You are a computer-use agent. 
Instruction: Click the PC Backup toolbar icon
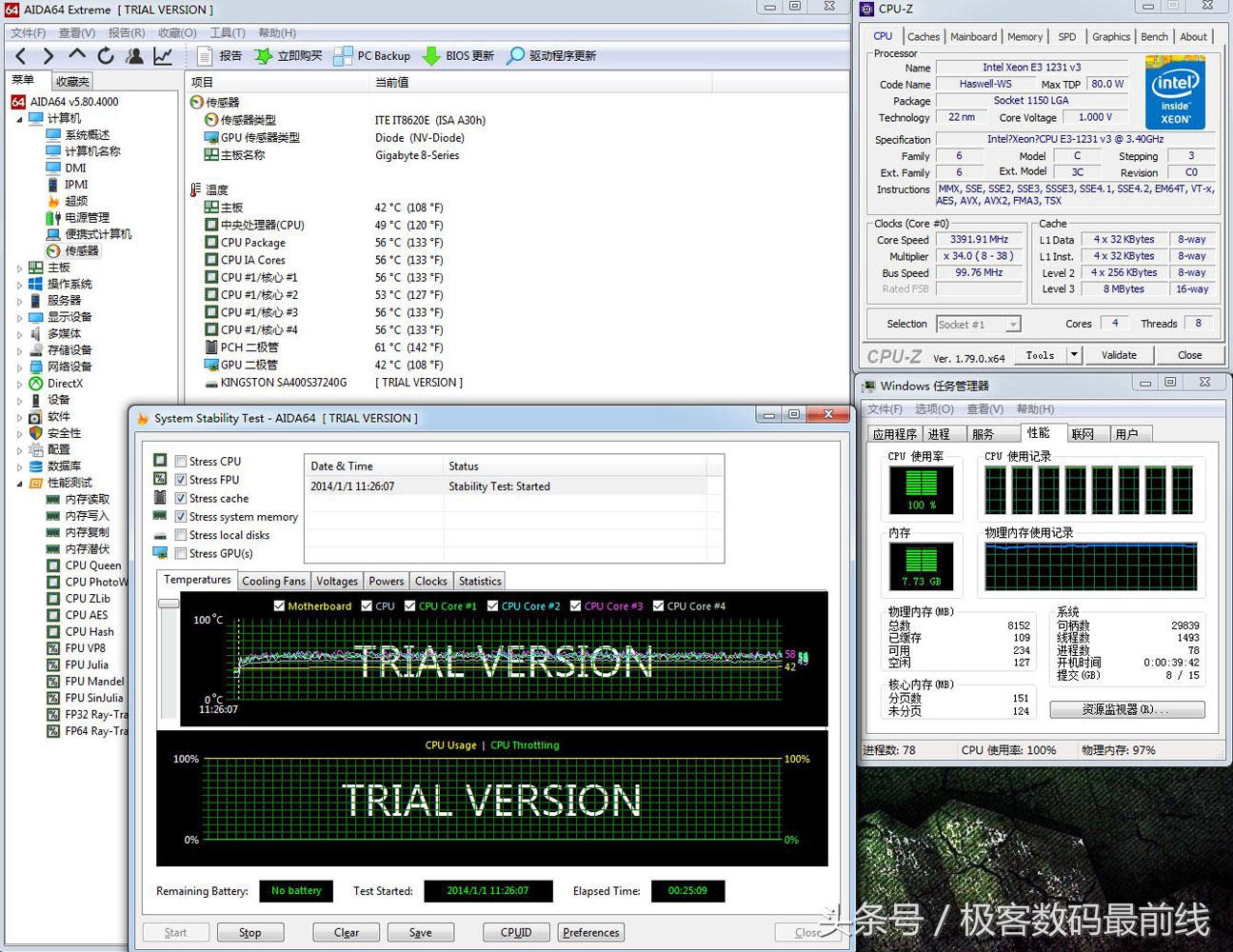tap(344, 56)
